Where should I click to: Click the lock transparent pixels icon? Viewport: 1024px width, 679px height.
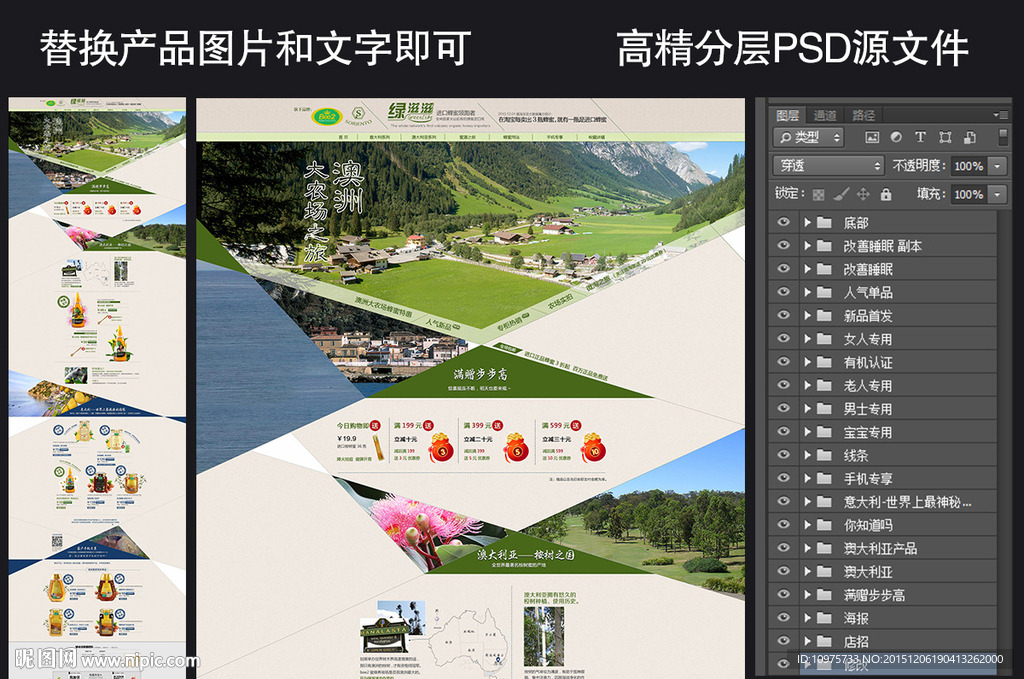coord(819,195)
